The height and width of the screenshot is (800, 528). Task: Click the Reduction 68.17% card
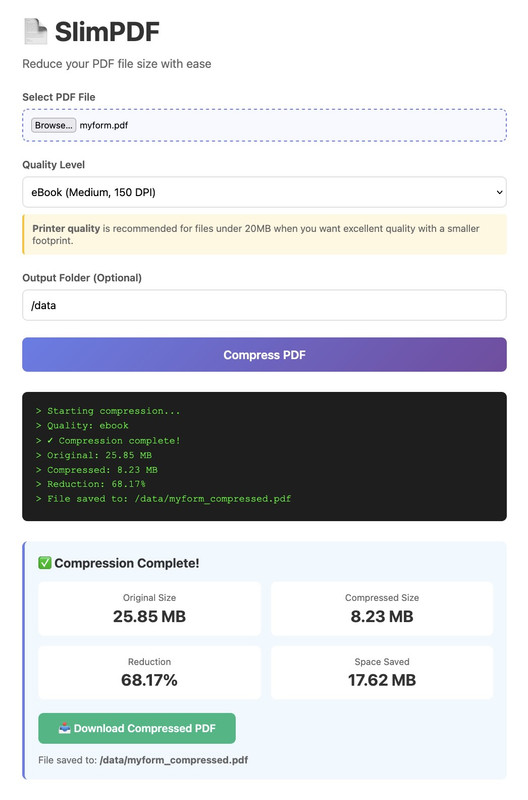[149, 672]
